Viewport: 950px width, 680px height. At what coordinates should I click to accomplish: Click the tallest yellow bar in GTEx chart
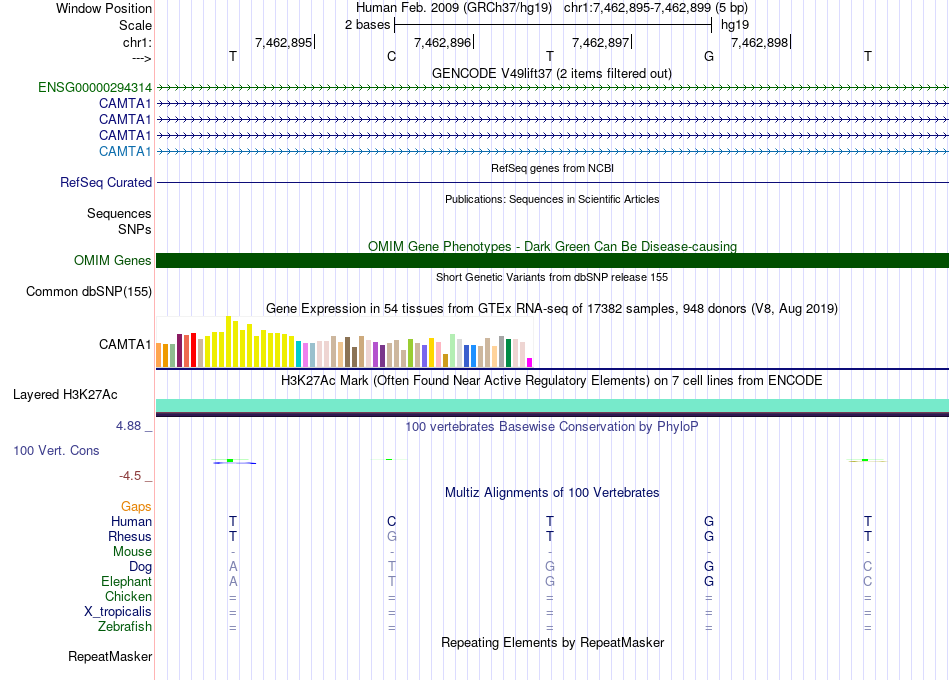[229, 341]
